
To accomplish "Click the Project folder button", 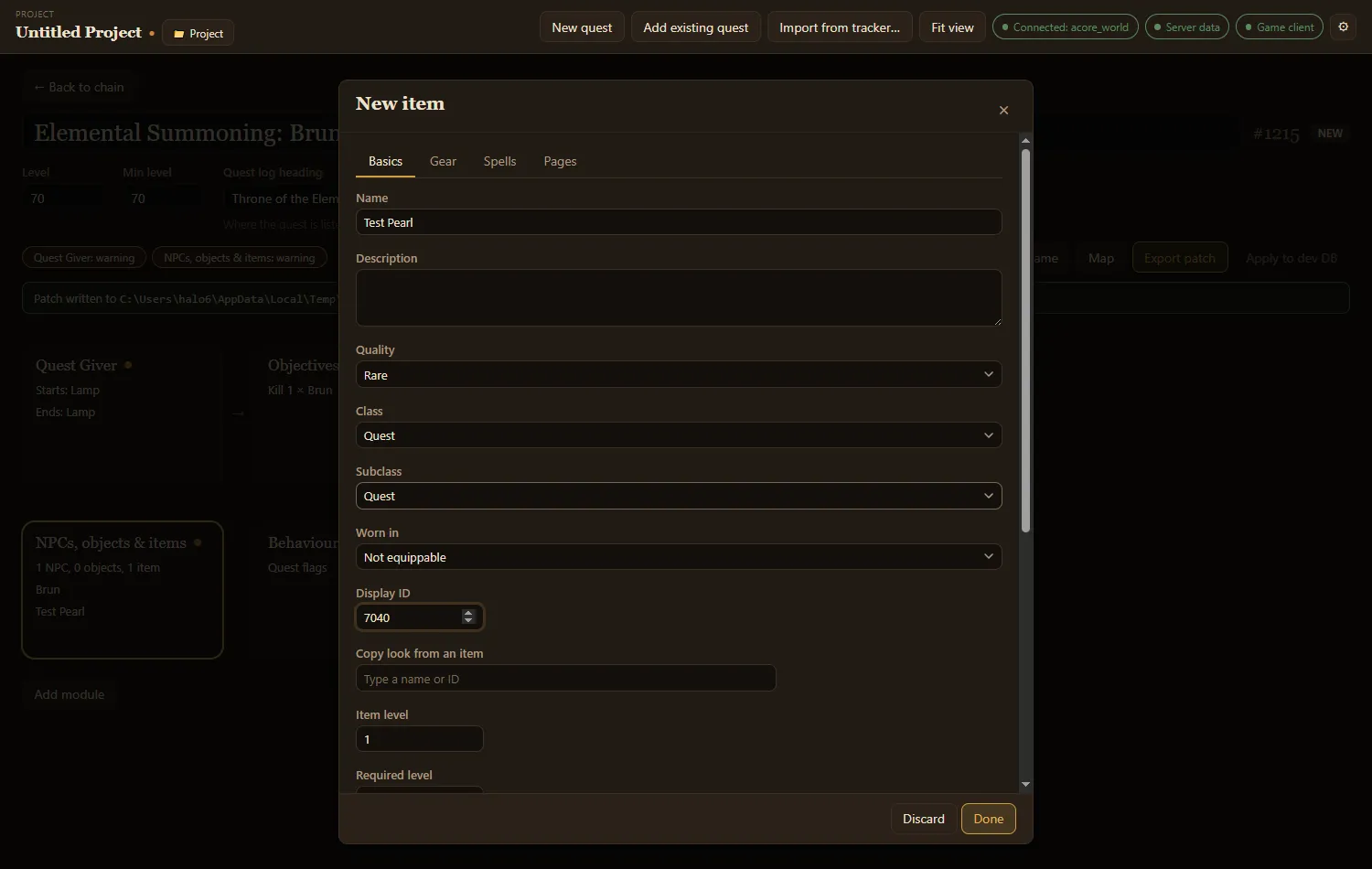I will pos(198,33).
